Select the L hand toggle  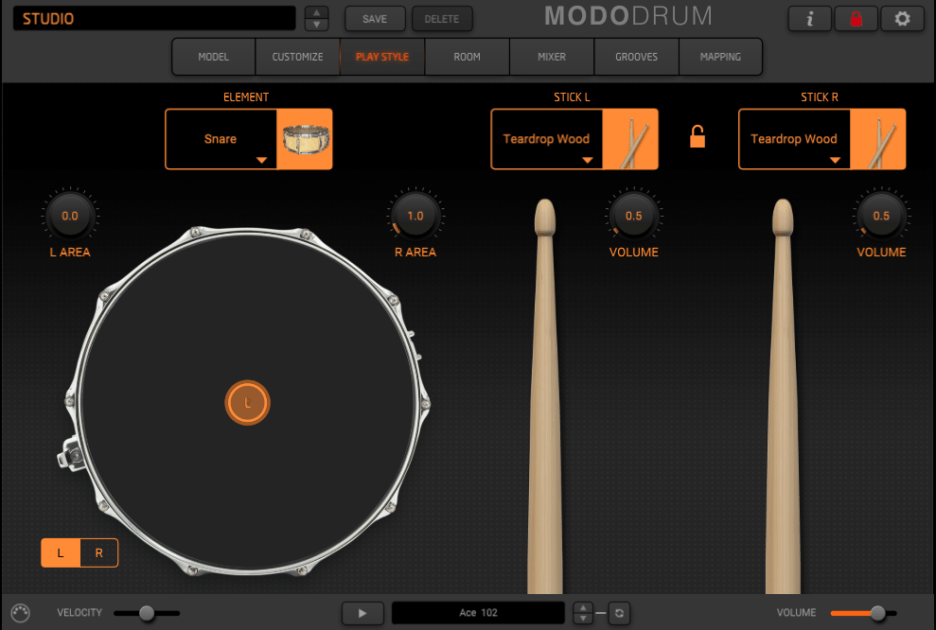pyautogui.click(x=60, y=553)
